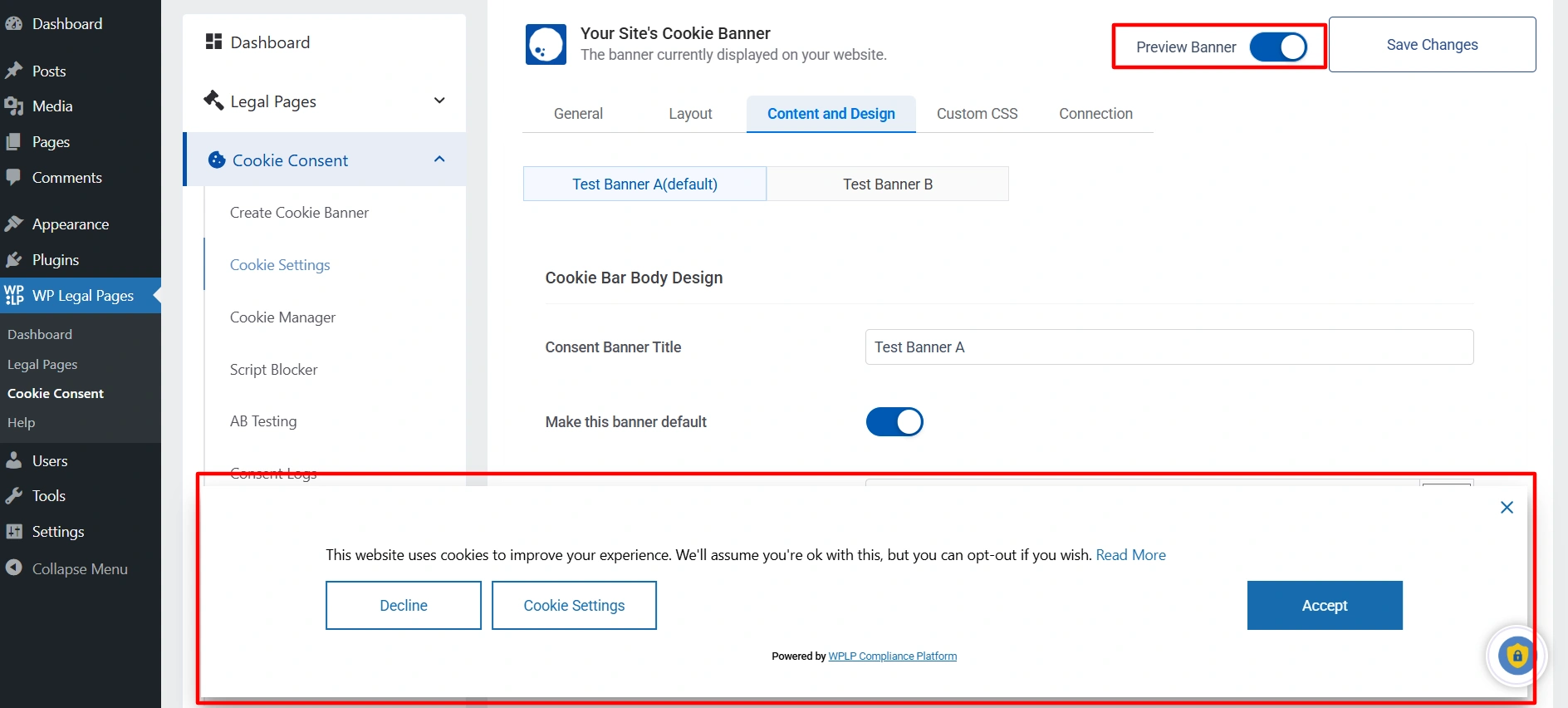Viewport: 1568px width, 708px height.
Task: Click the Posts pin icon in sidebar
Action: pos(13,71)
